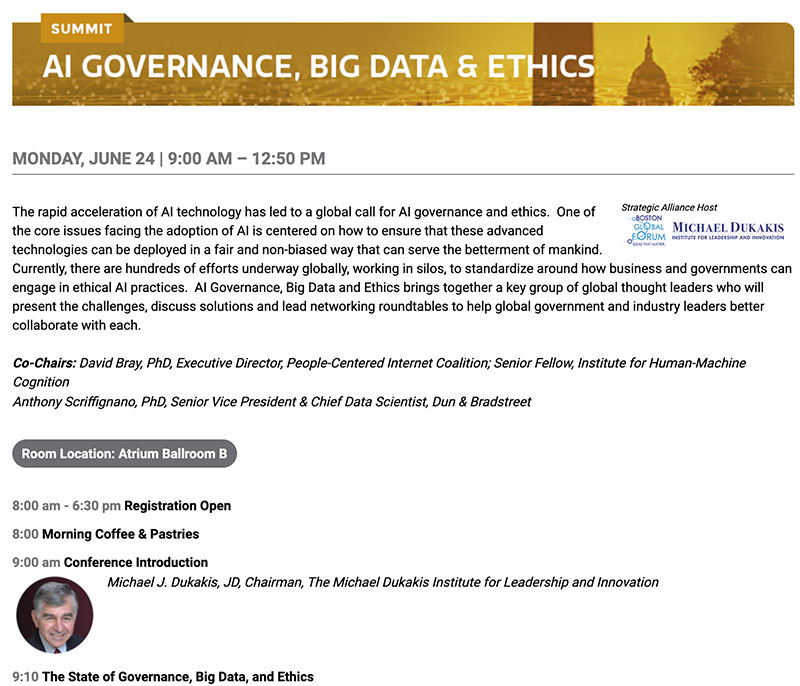Click the Boston Global Forum logo
800x686 pixels.
click(x=646, y=231)
